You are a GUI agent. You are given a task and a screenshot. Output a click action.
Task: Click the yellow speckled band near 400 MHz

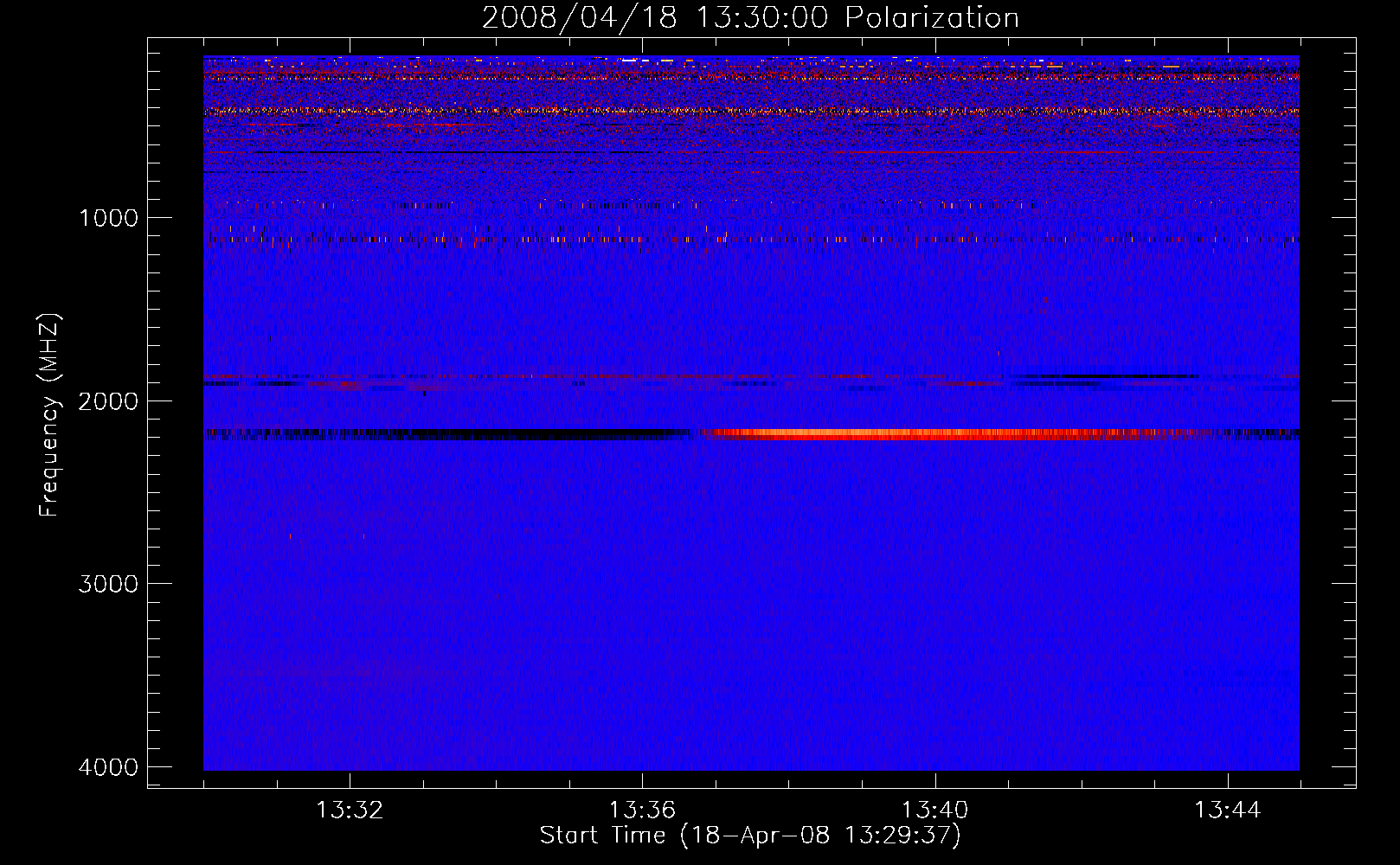692,111
